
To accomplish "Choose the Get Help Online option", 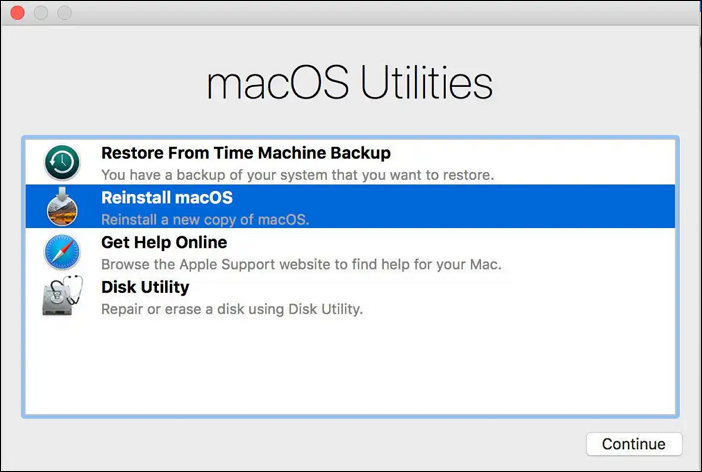I will (164, 242).
